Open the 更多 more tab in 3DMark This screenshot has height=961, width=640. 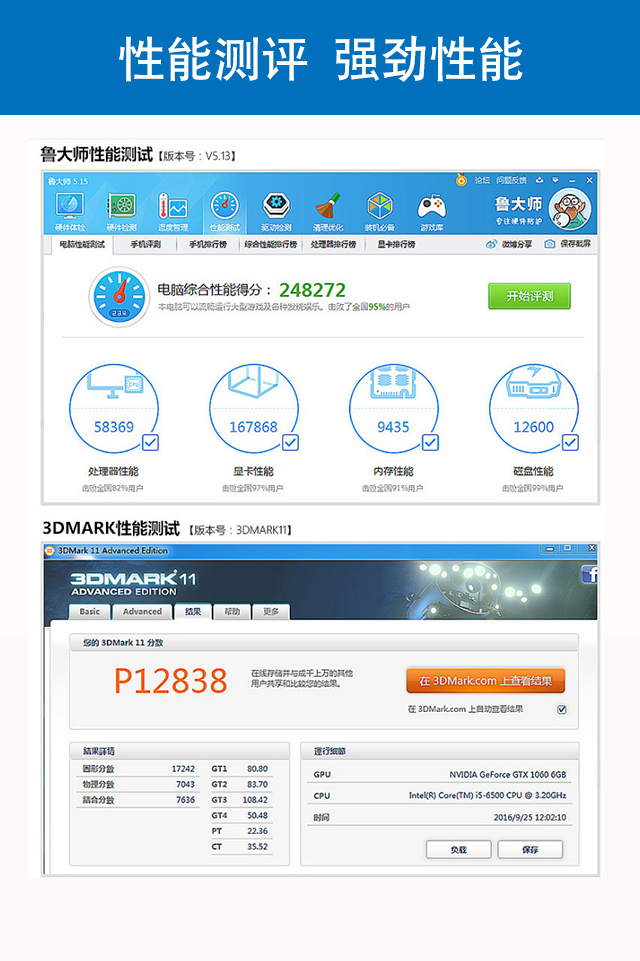[271, 612]
